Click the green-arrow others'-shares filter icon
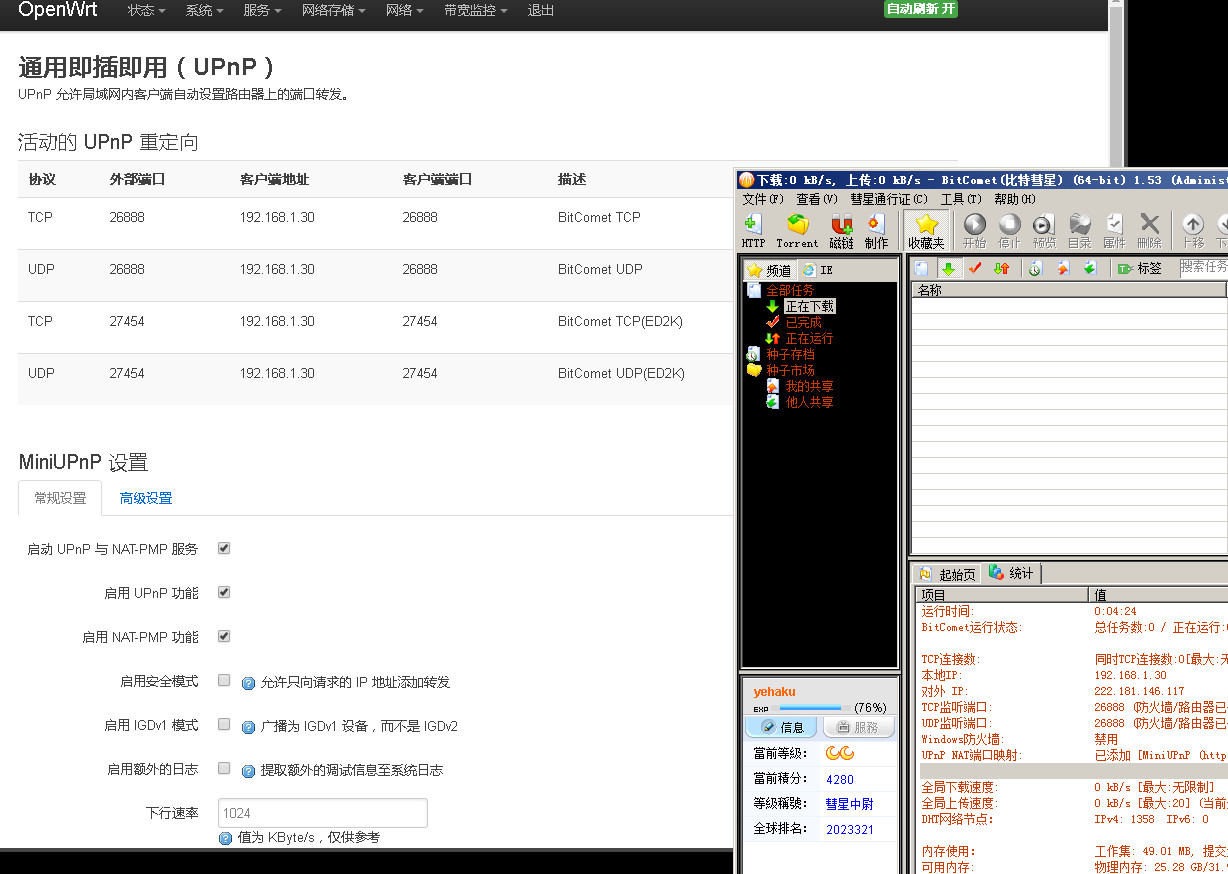This screenshot has width=1228, height=874. point(1089,268)
